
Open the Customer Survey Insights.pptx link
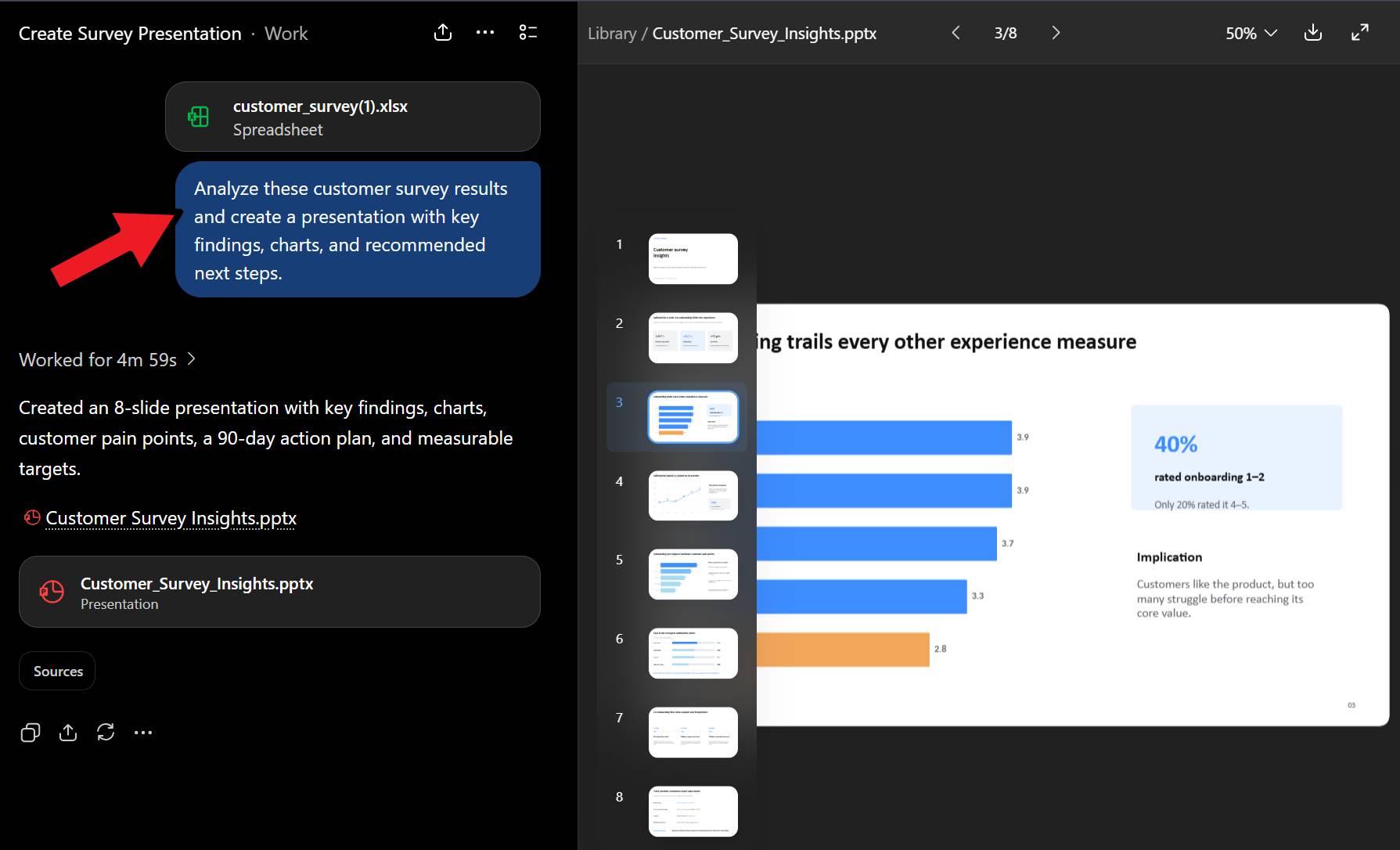pos(171,518)
